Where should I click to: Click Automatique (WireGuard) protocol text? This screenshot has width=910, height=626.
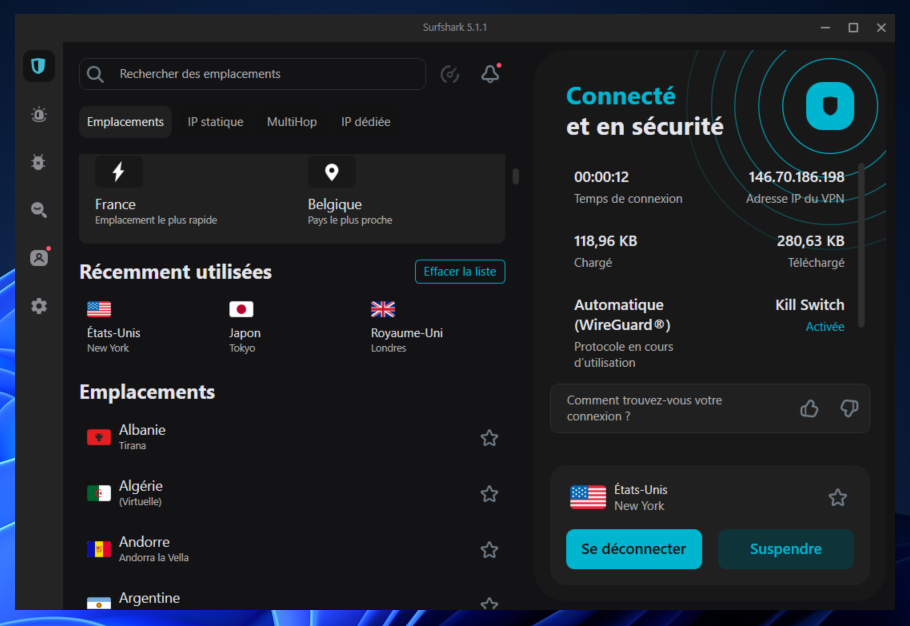[622, 315]
